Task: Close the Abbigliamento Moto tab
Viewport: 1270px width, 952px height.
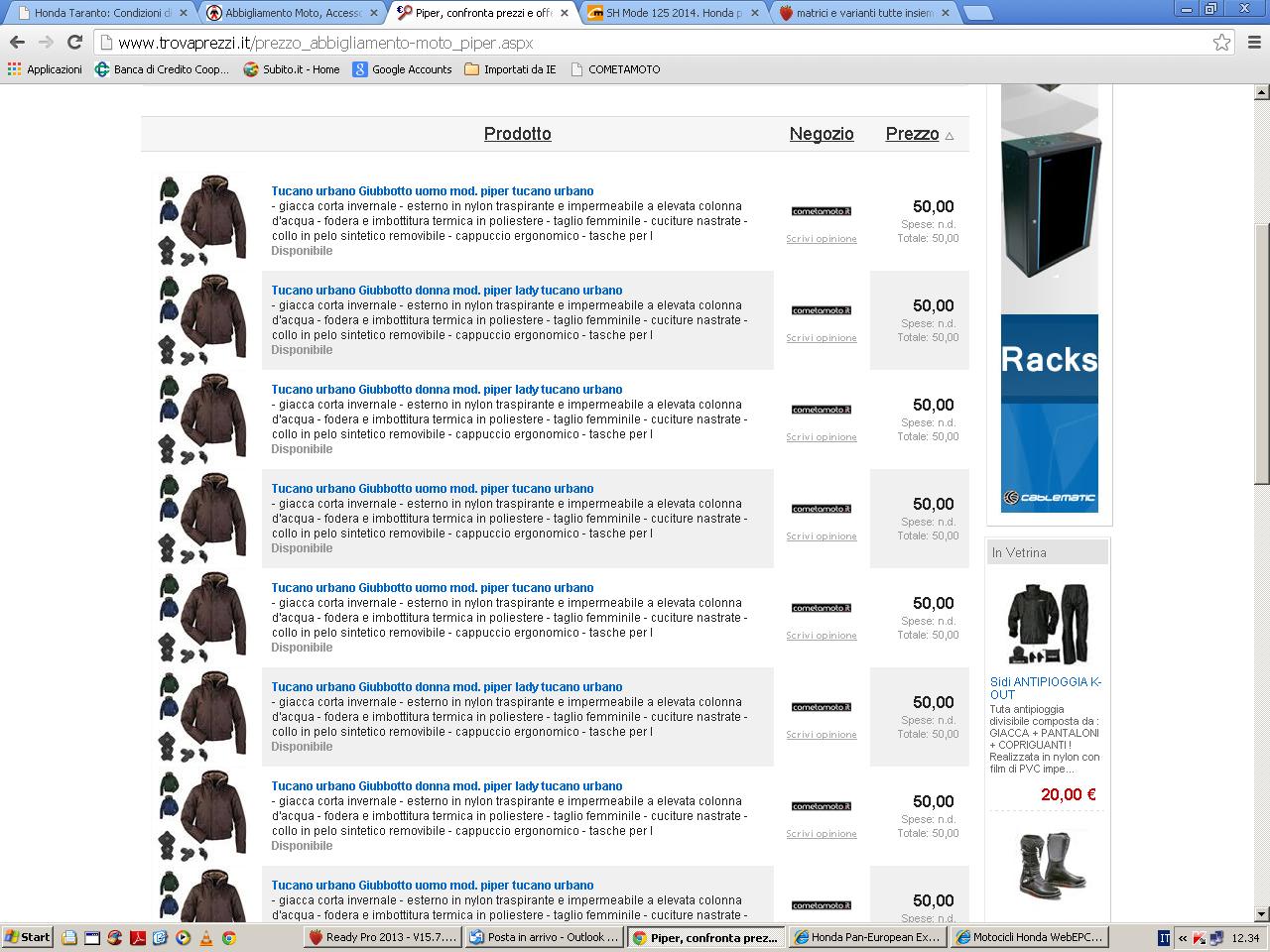Action: pyautogui.click(x=374, y=13)
